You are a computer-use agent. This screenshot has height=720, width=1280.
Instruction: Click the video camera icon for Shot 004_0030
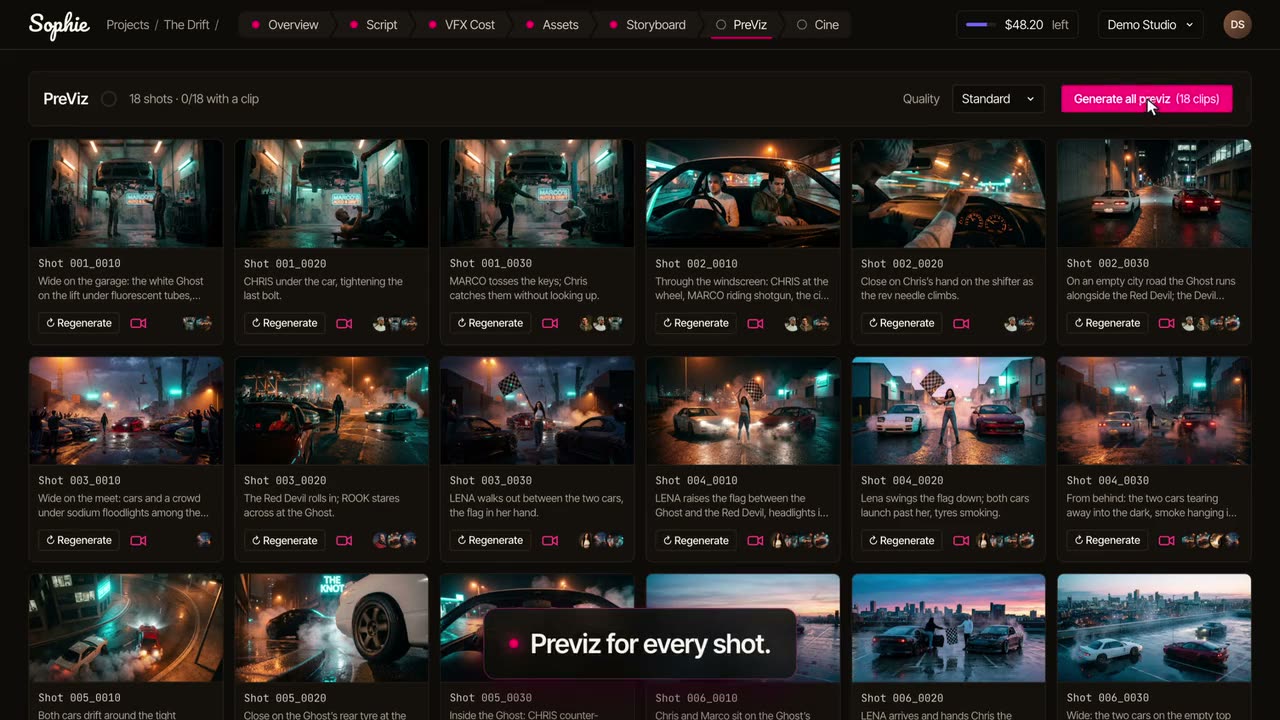(x=1166, y=540)
